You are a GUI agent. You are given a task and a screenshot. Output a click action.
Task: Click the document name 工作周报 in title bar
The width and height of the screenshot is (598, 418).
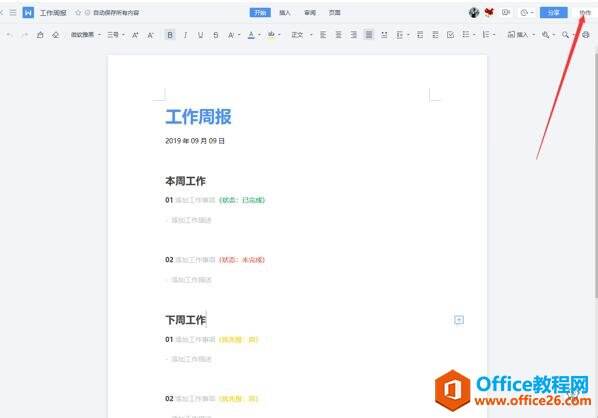(53, 13)
